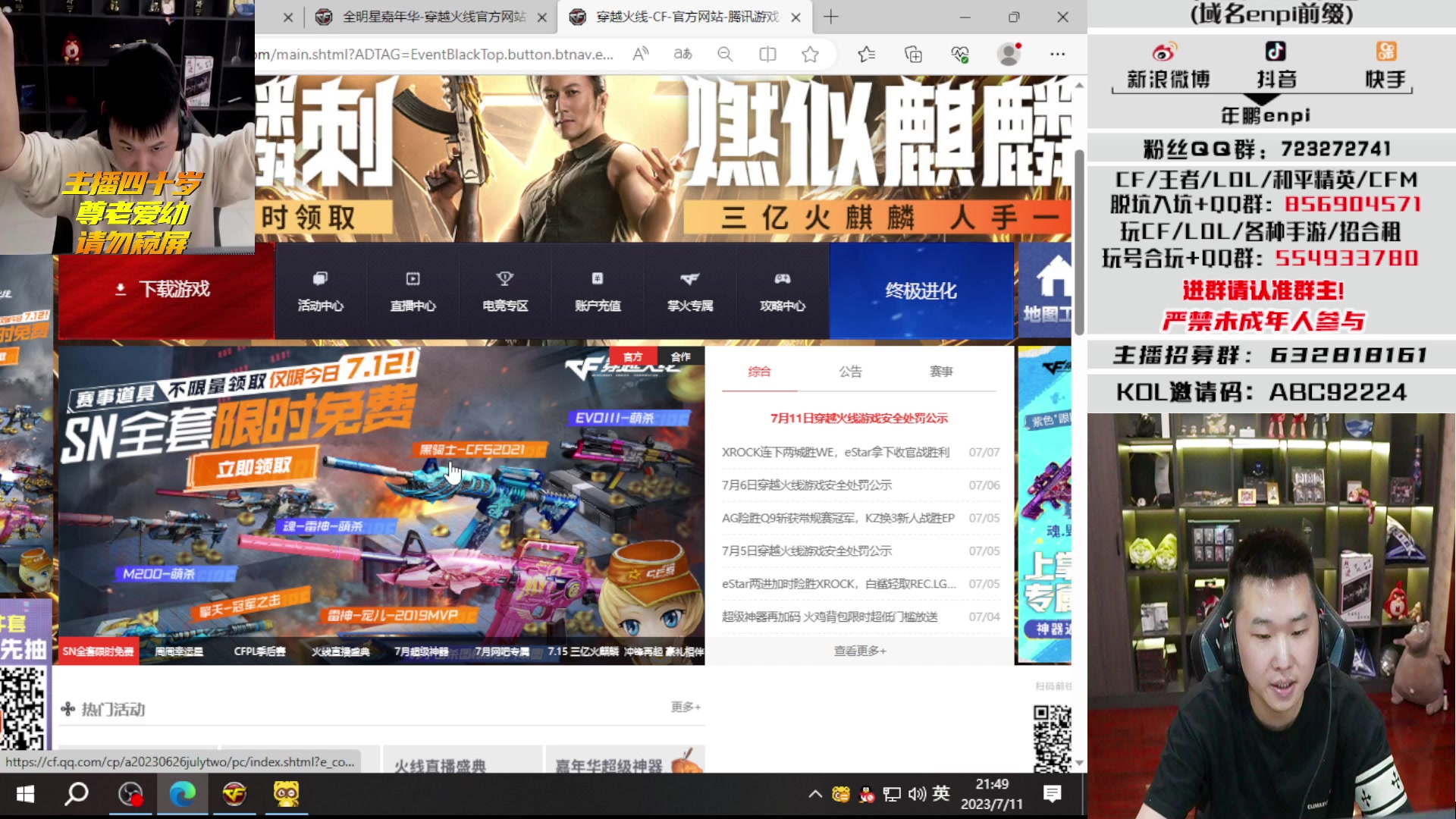Viewport: 1456px width, 819px height.
Task: Click 查看更多+ under news list
Action: [860, 651]
